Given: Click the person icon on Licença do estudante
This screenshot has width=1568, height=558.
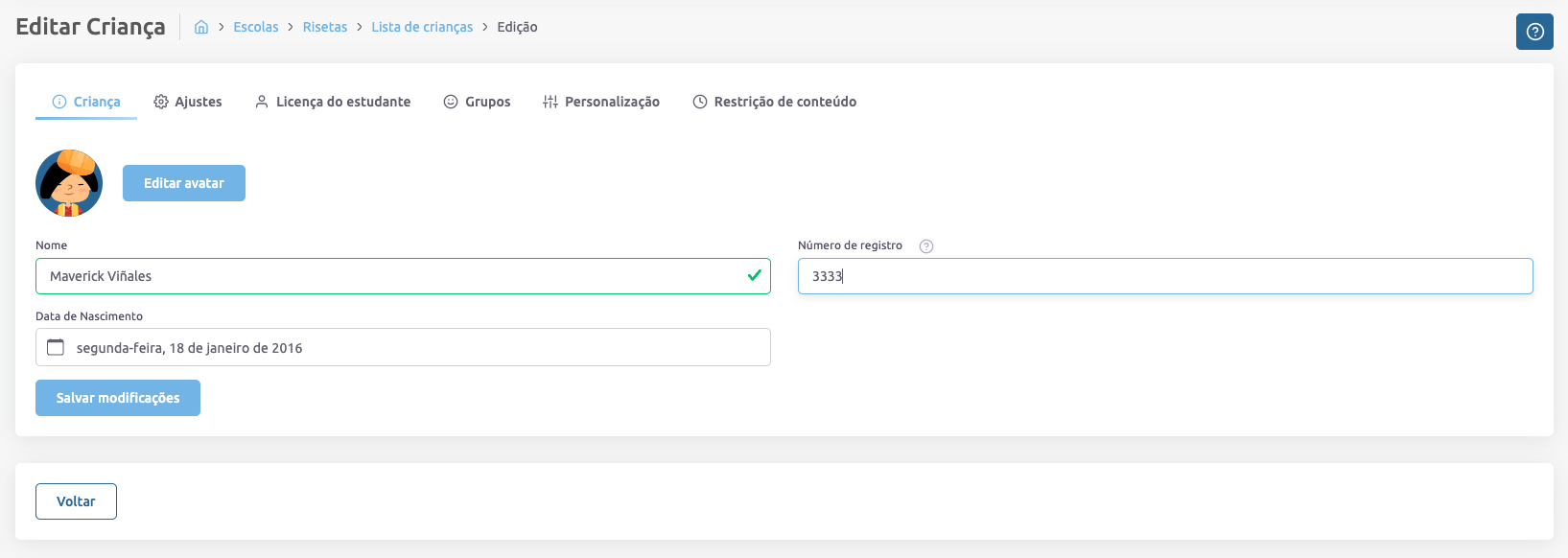Looking at the screenshot, I should point(261,102).
